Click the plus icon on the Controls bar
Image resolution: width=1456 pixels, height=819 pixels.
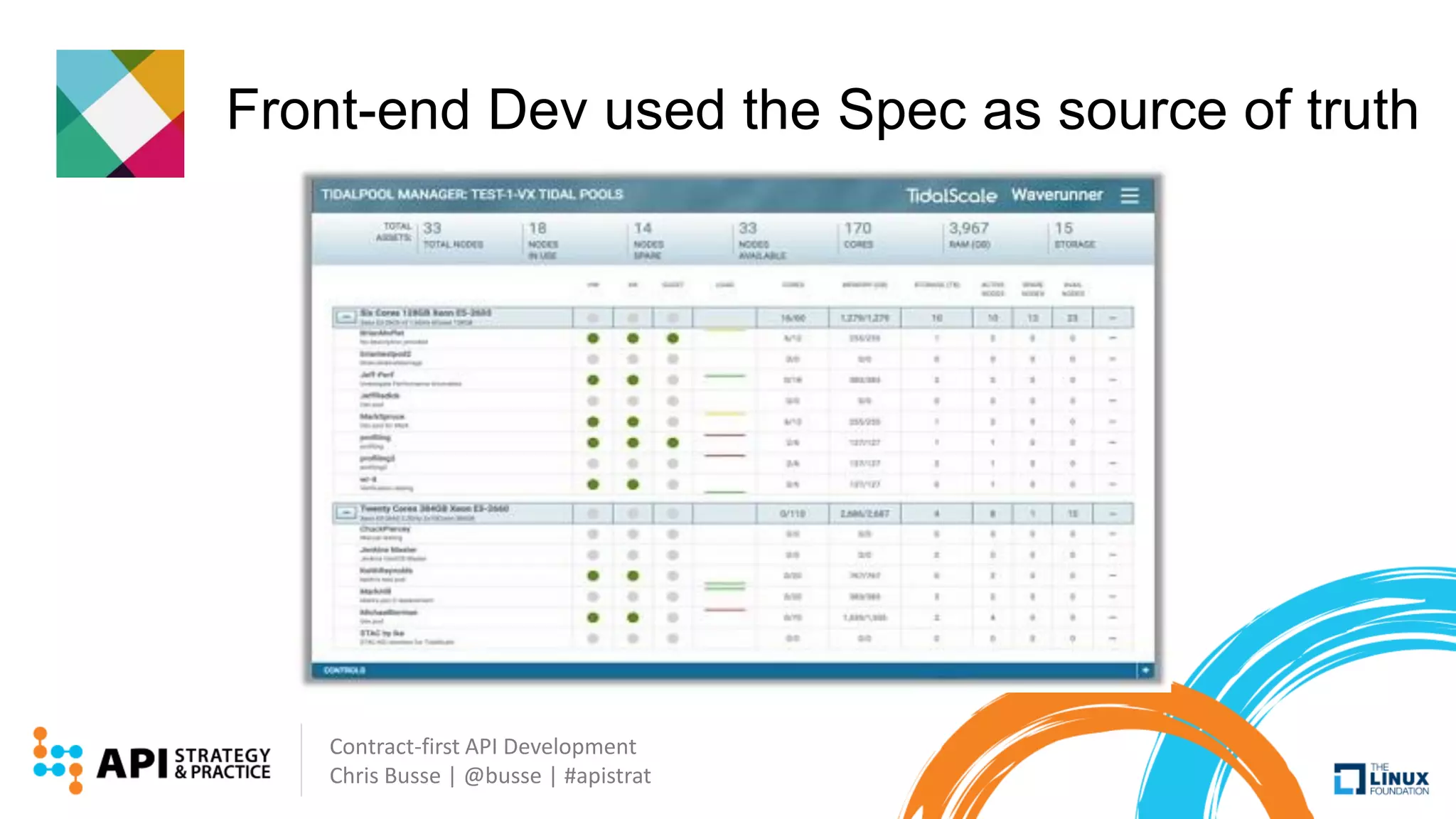coord(1145,670)
